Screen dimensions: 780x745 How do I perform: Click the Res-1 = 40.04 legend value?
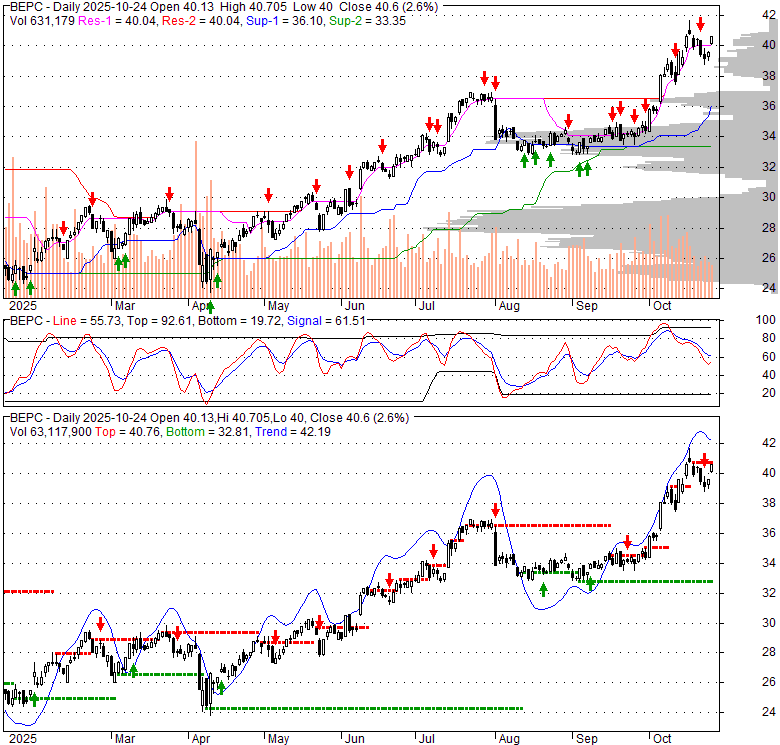117,21
